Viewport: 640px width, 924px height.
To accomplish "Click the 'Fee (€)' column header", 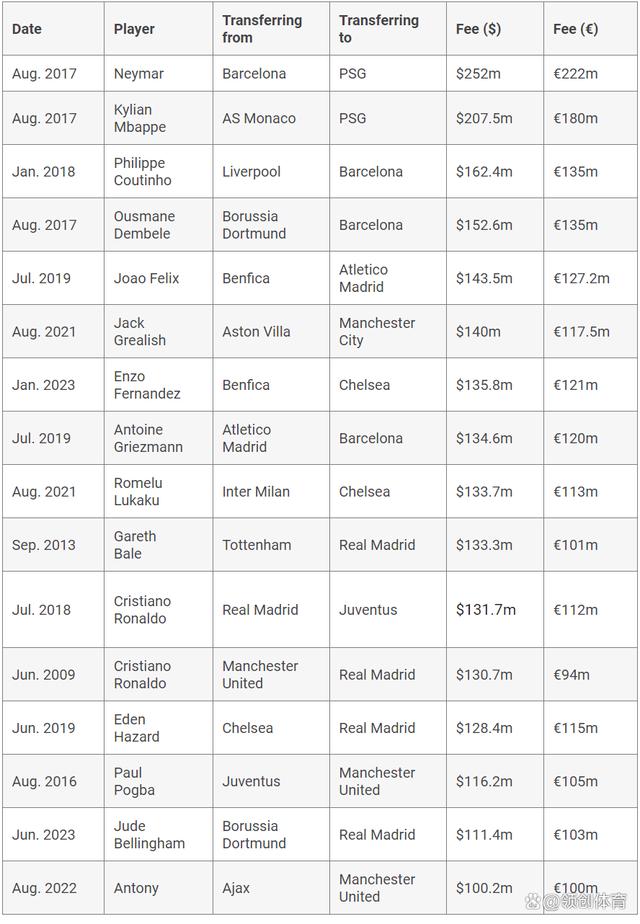I will tap(575, 29).
